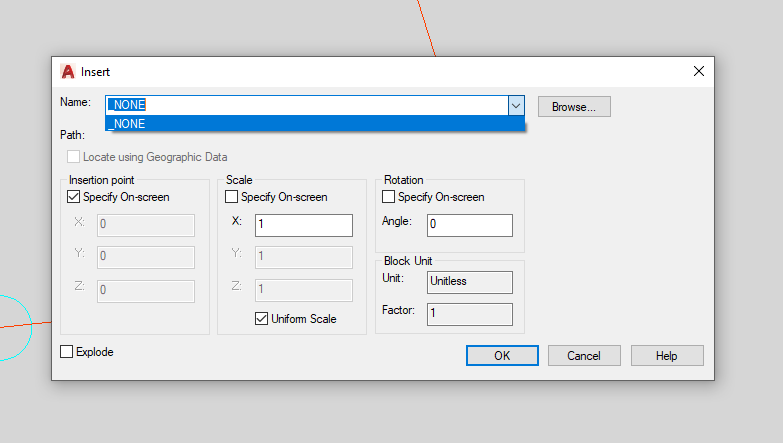
Task: Close the Insert dialog window
Action: [x=698, y=72]
